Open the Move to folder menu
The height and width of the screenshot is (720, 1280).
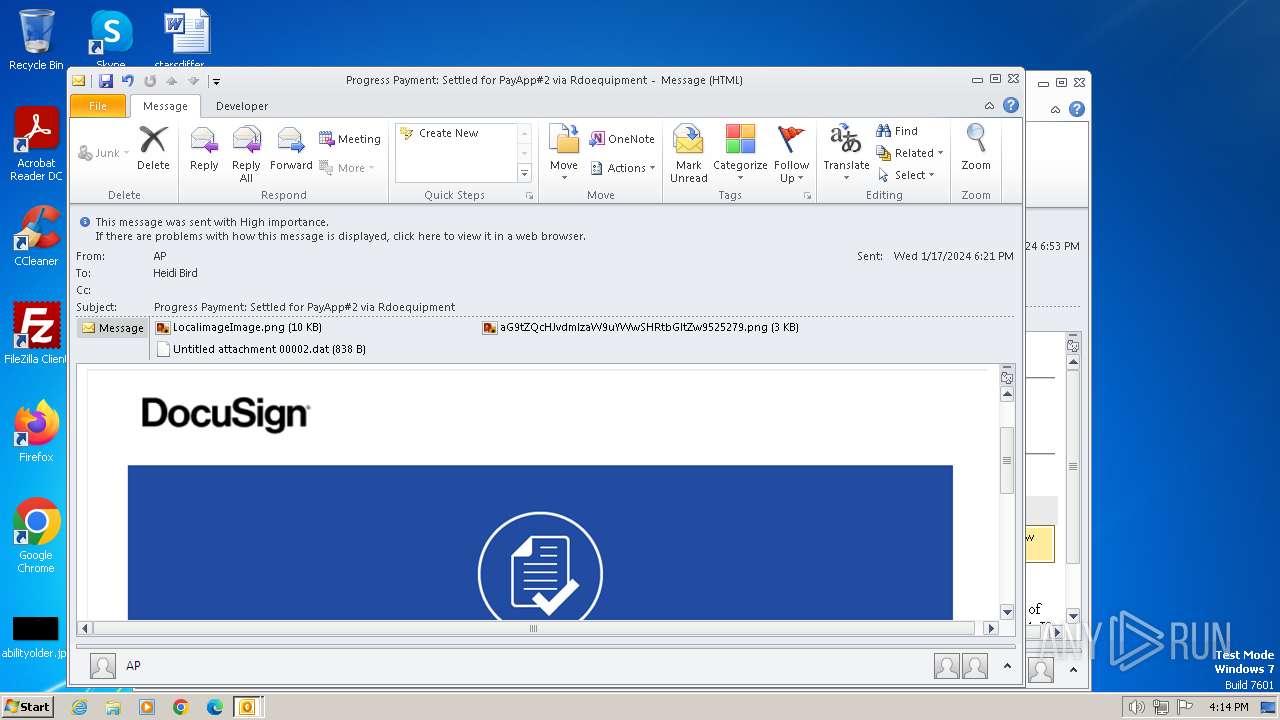point(564,153)
